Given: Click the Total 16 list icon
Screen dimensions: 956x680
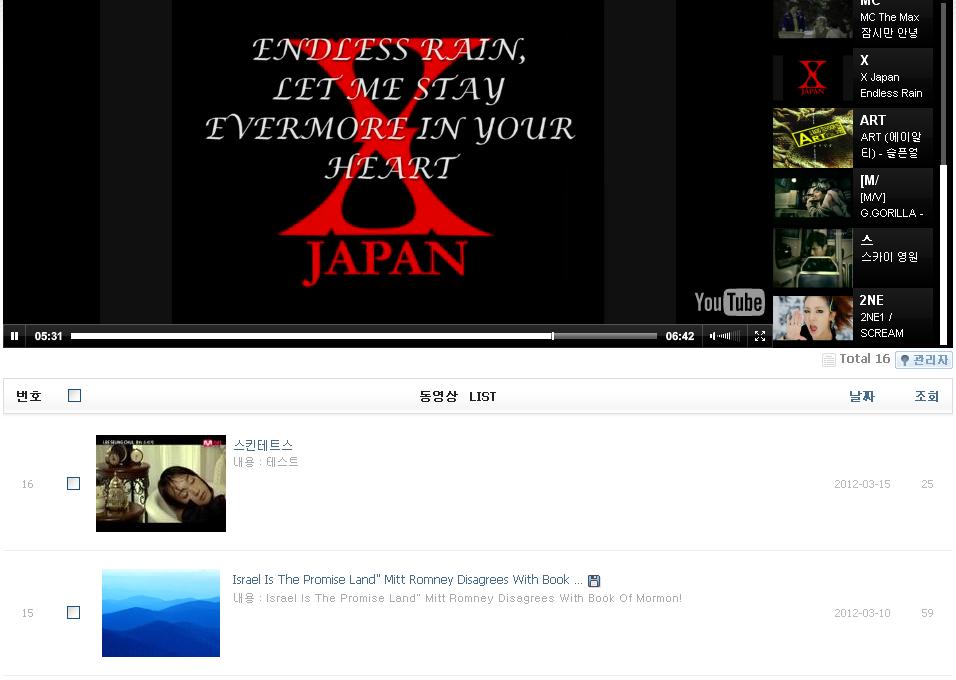Looking at the screenshot, I should [x=829, y=360].
